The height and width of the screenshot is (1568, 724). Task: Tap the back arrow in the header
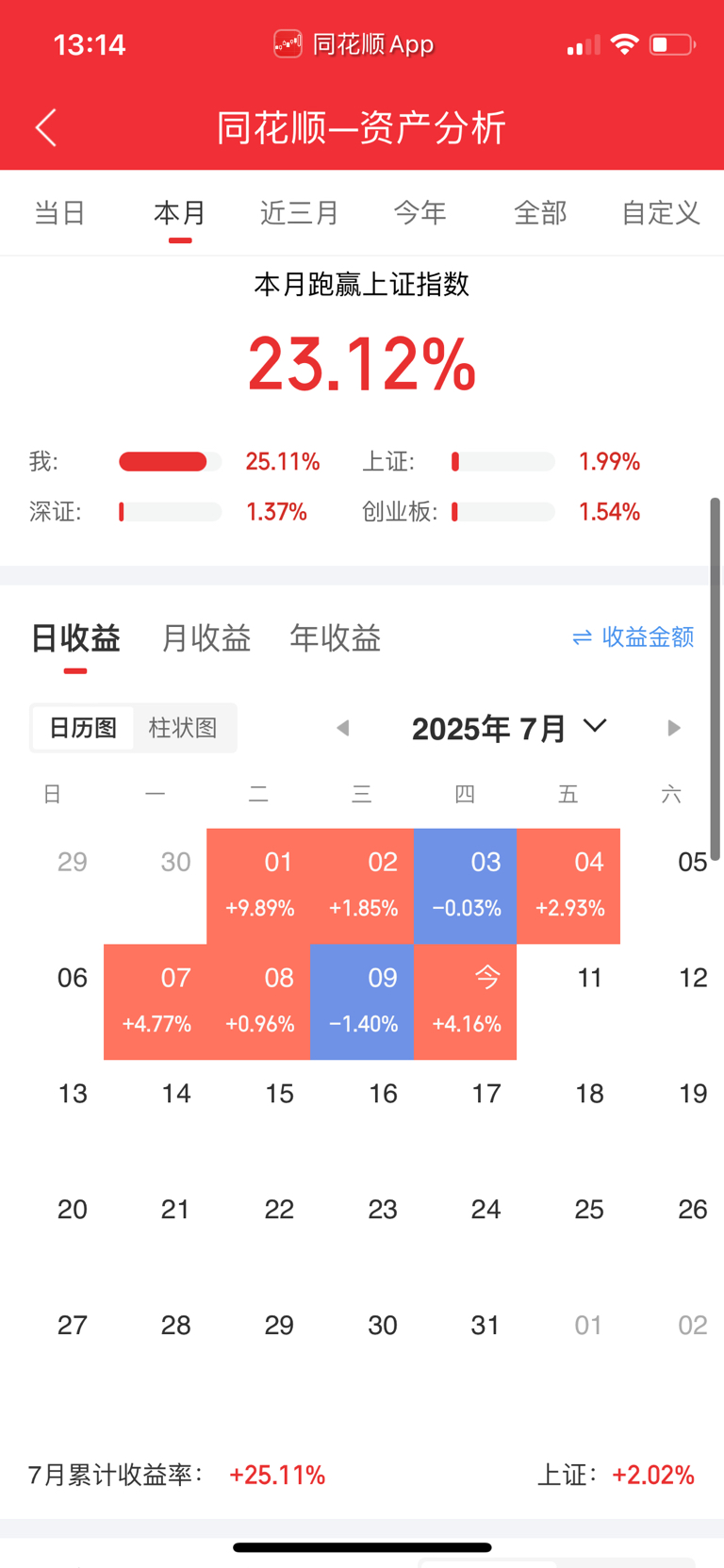point(46,127)
